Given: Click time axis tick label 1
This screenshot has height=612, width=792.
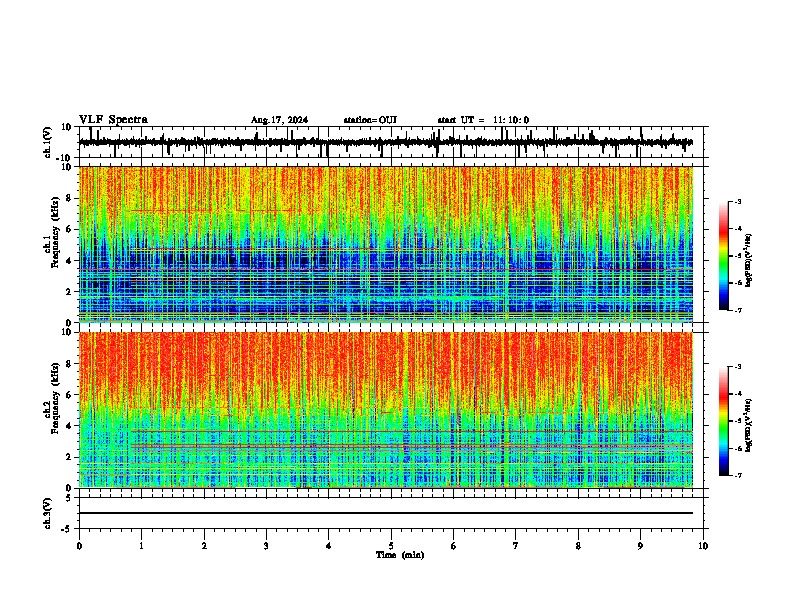Looking at the screenshot, I should (x=141, y=546).
